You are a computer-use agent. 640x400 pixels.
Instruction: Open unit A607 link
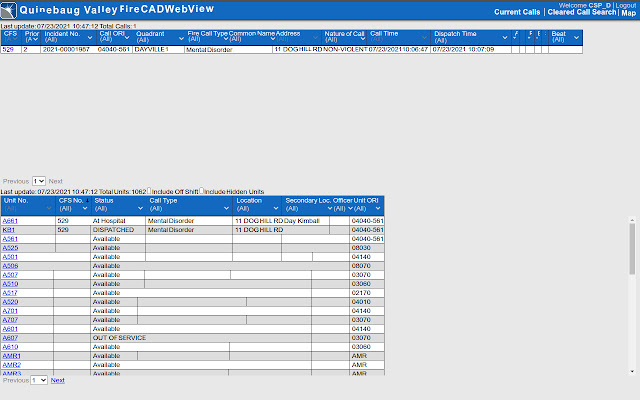click(x=10, y=338)
